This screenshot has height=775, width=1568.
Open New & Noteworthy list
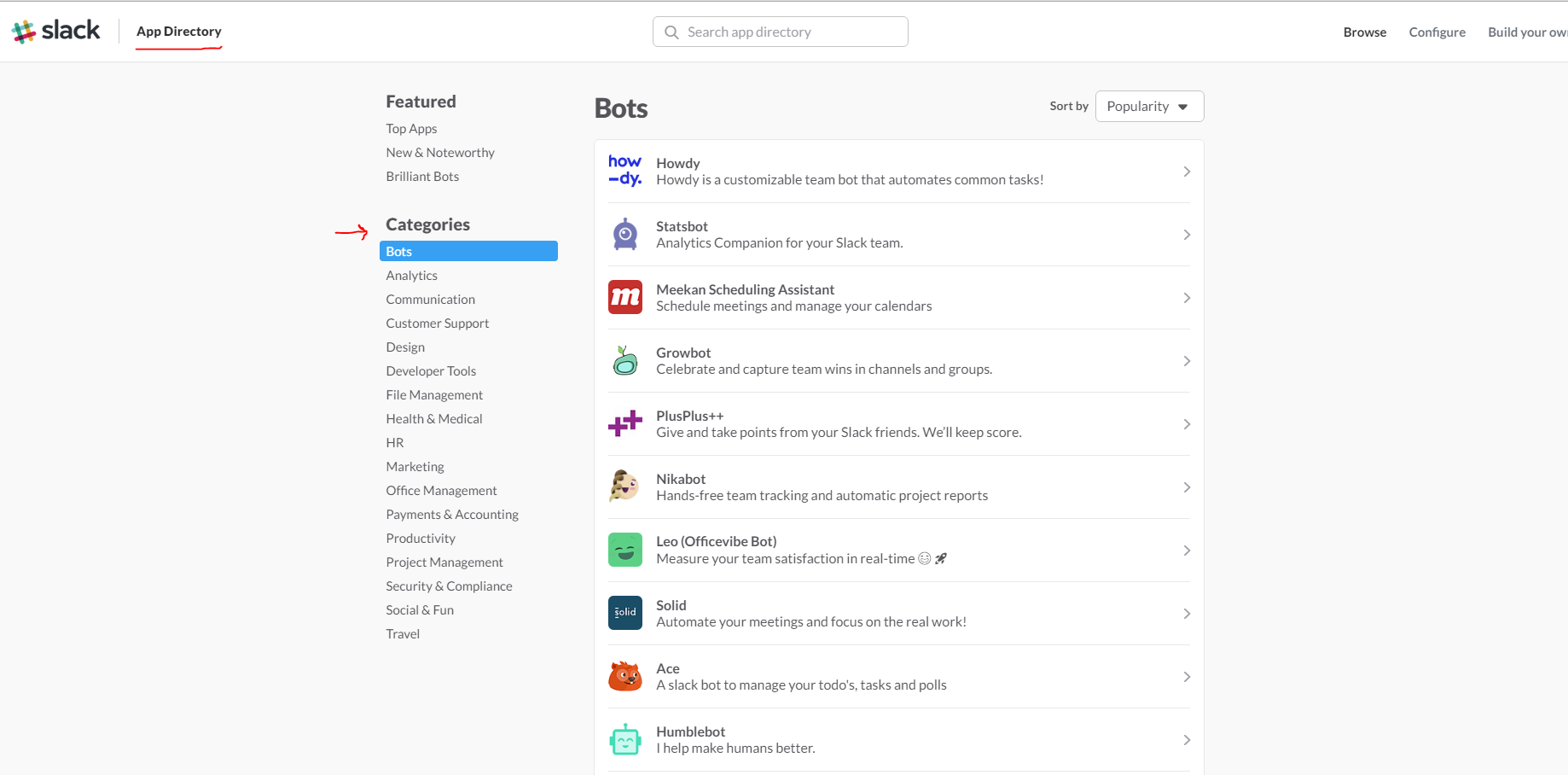[440, 153]
